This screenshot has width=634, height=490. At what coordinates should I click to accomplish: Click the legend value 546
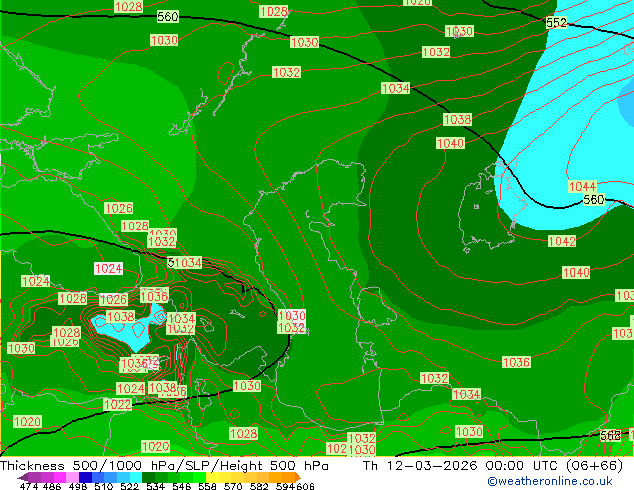(182, 486)
